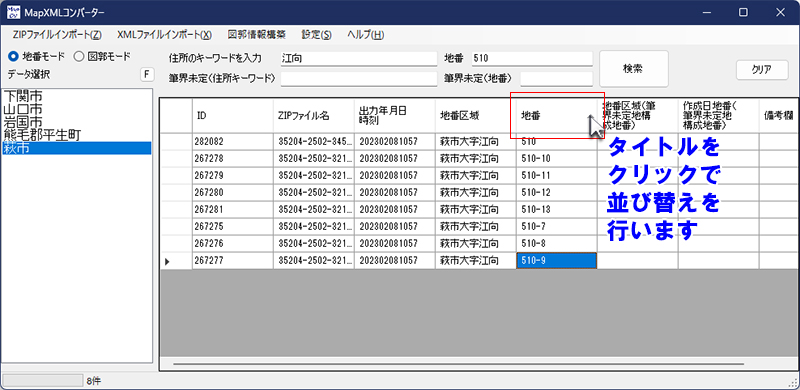This screenshot has width=800, height=390.
Task: Click the horizontal scrollbar below the grid
Action: [x=458, y=364]
